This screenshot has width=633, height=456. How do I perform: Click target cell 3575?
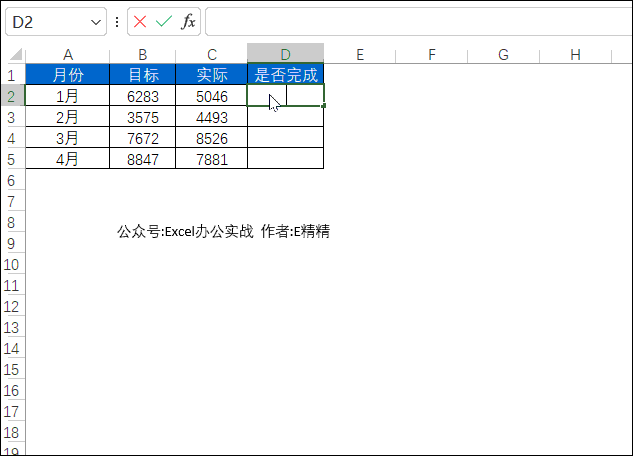tap(143, 117)
